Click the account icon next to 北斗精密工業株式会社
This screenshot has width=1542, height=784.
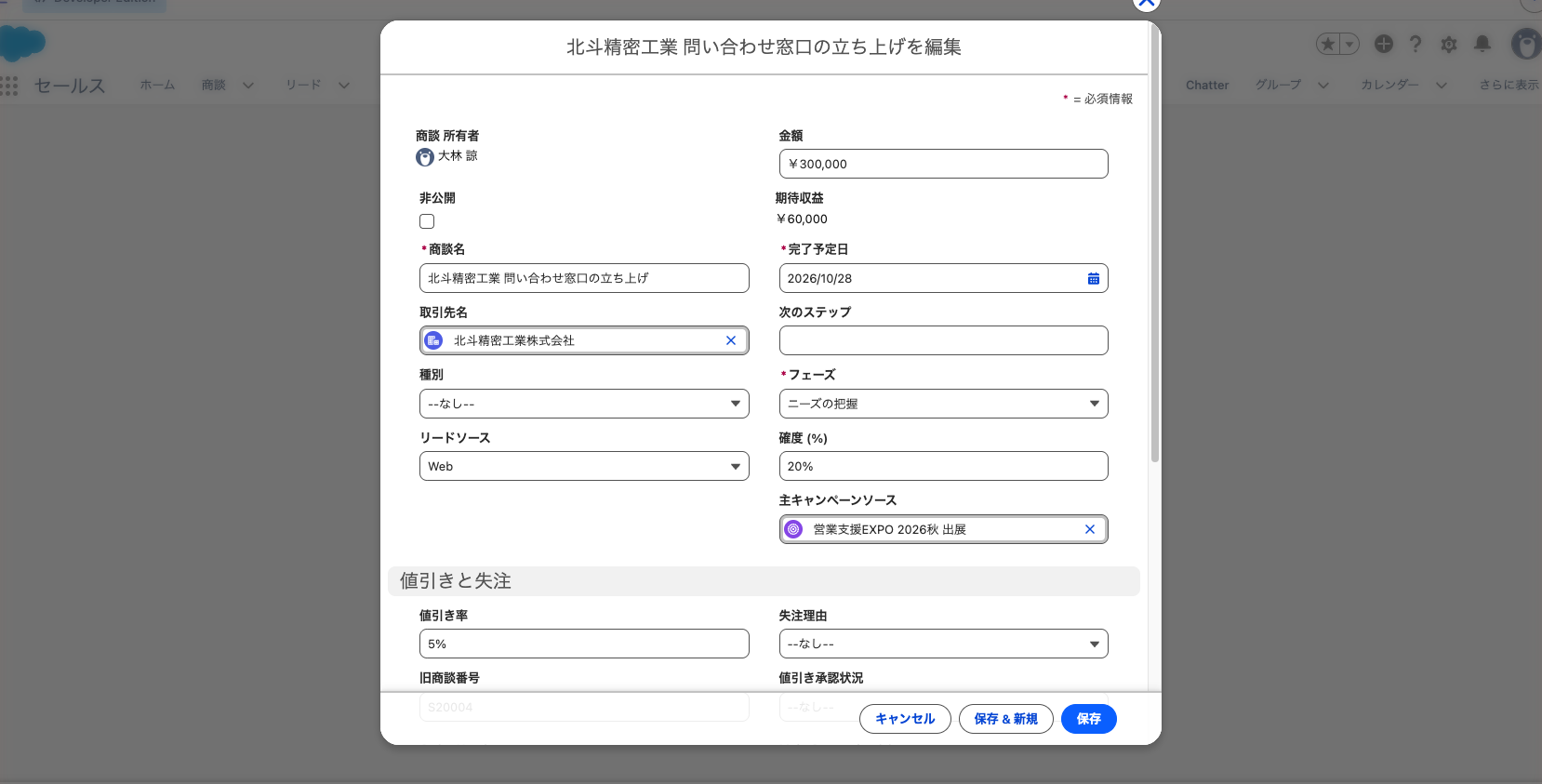pyautogui.click(x=433, y=340)
